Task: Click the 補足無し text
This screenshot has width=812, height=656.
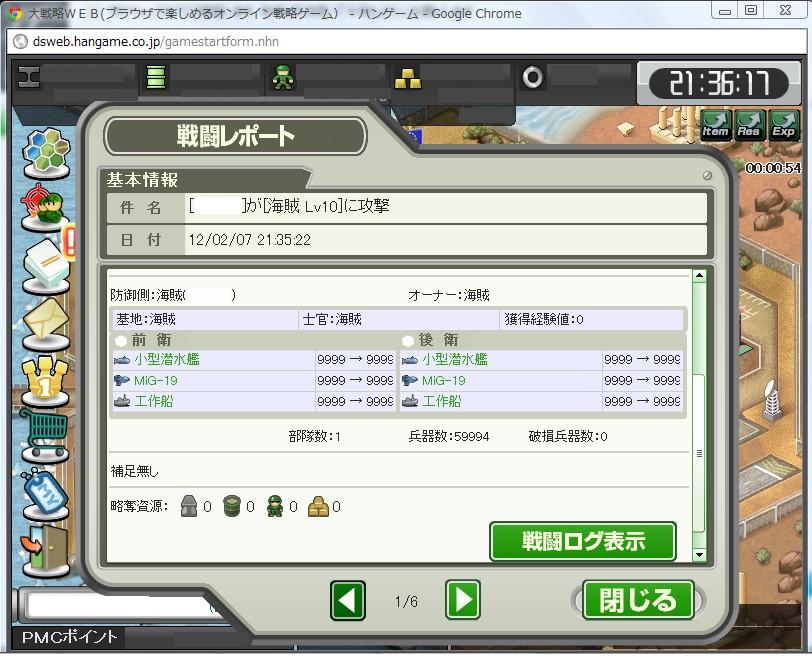Action: coord(135,471)
